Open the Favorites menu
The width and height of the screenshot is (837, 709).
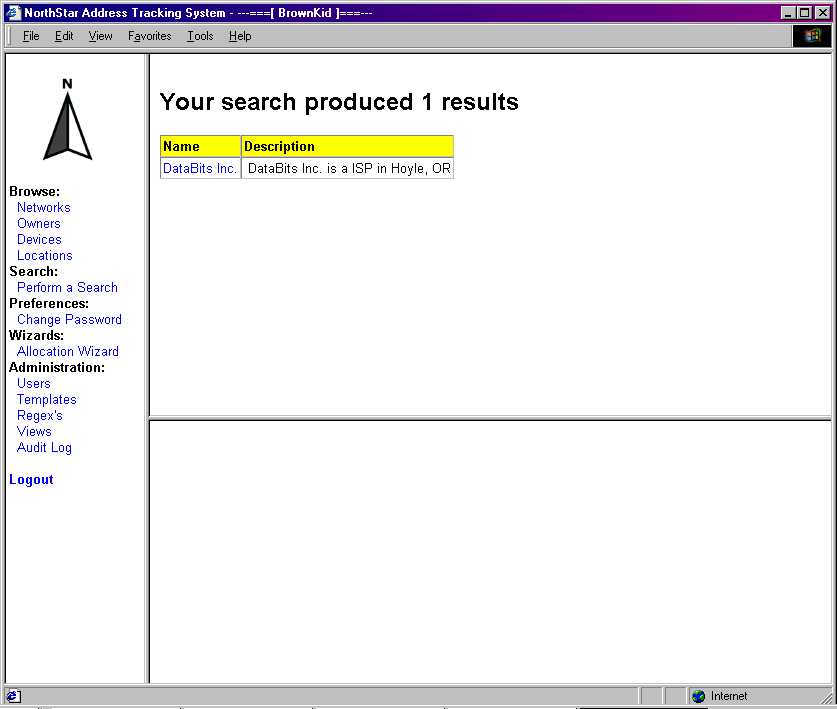tap(149, 36)
